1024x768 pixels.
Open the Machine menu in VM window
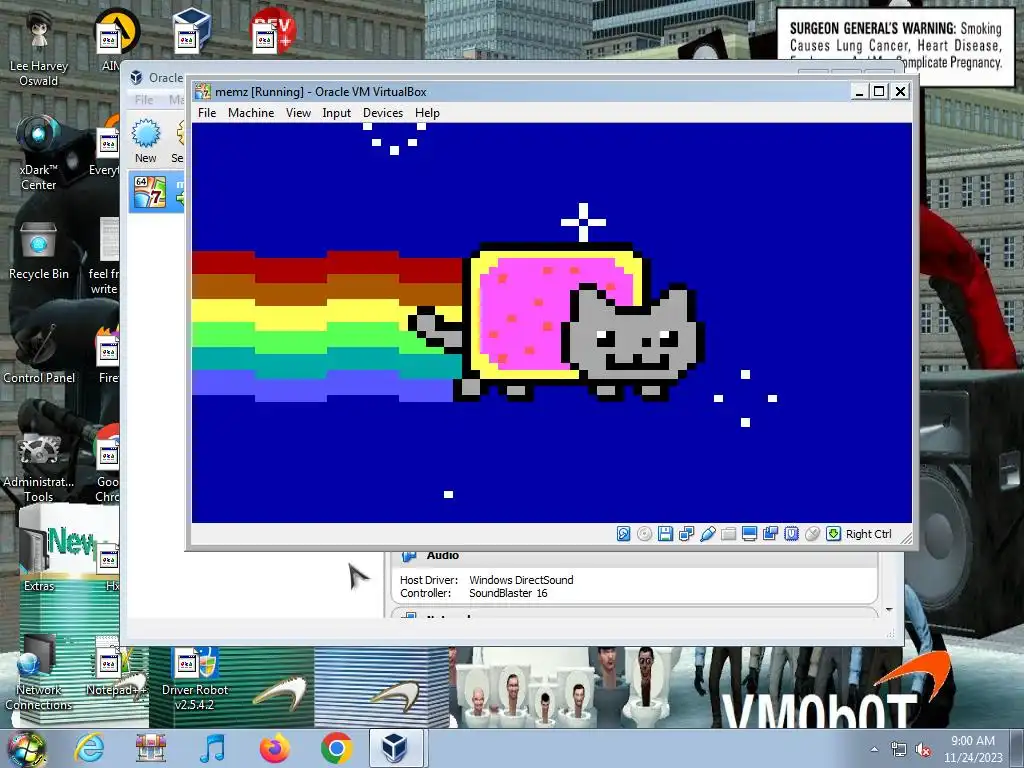coord(251,112)
